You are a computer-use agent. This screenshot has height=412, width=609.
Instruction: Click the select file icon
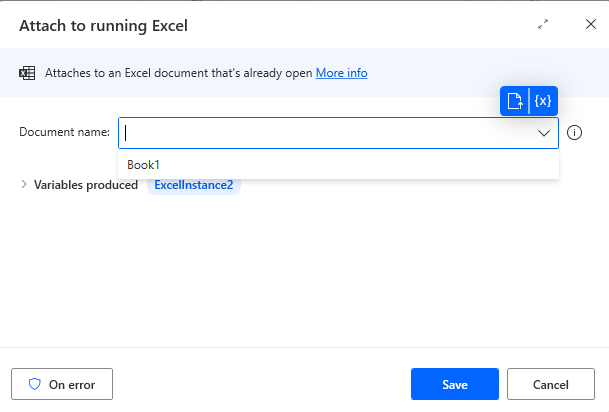(514, 101)
